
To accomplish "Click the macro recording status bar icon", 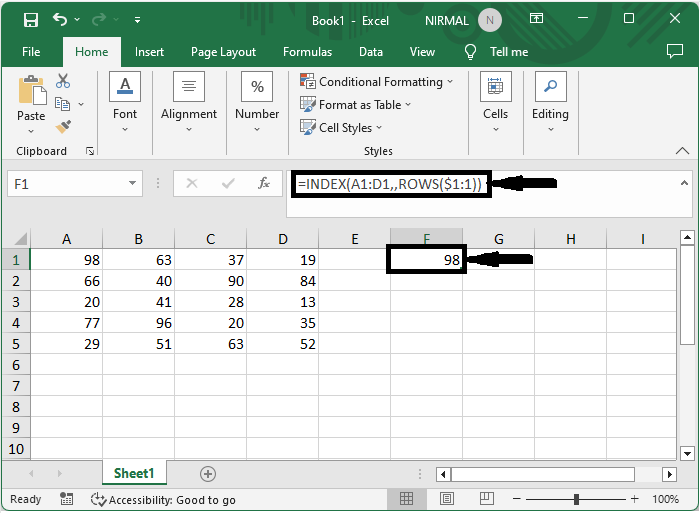I will pos(67,499).
